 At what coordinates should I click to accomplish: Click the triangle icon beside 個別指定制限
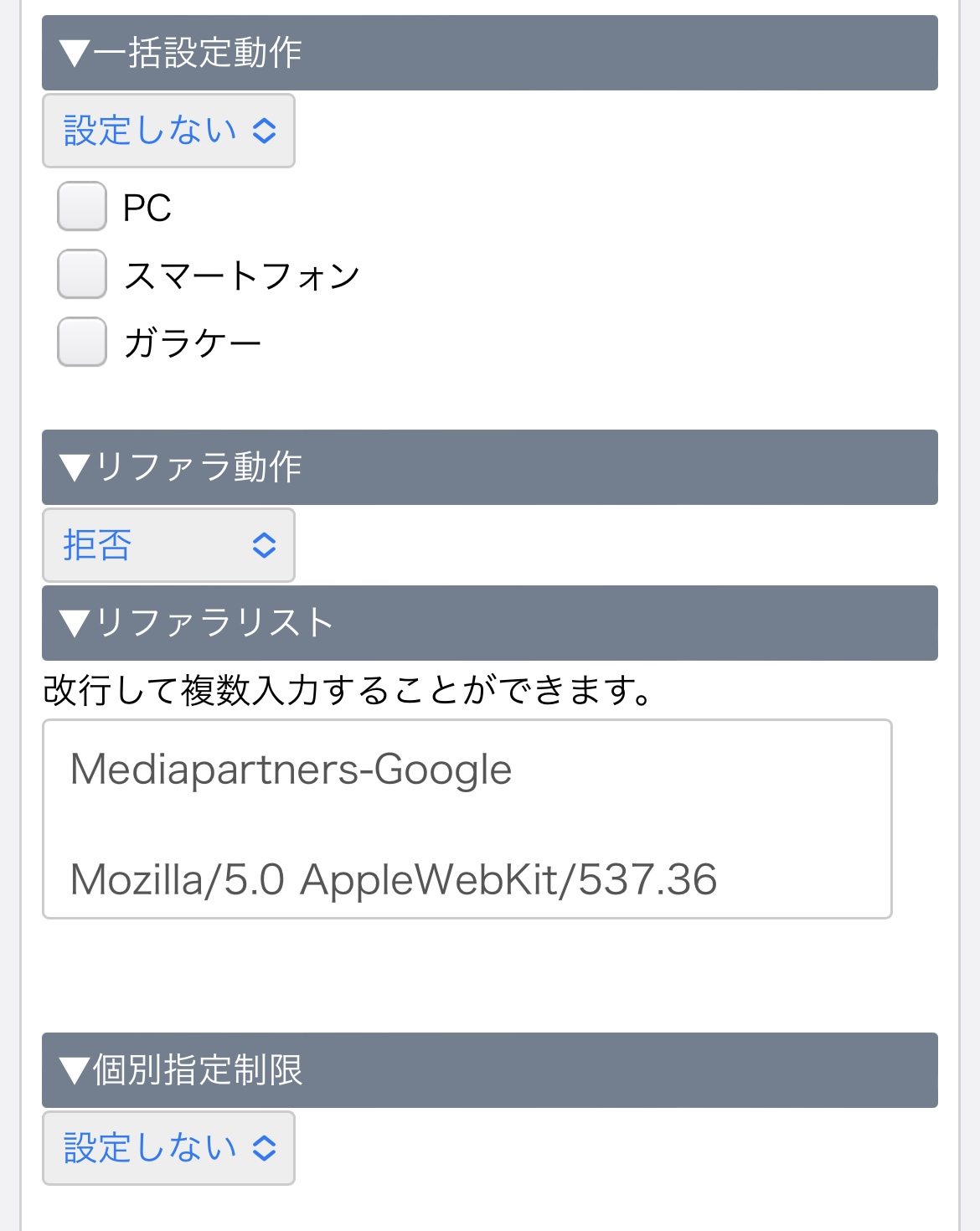[75, 1071]
